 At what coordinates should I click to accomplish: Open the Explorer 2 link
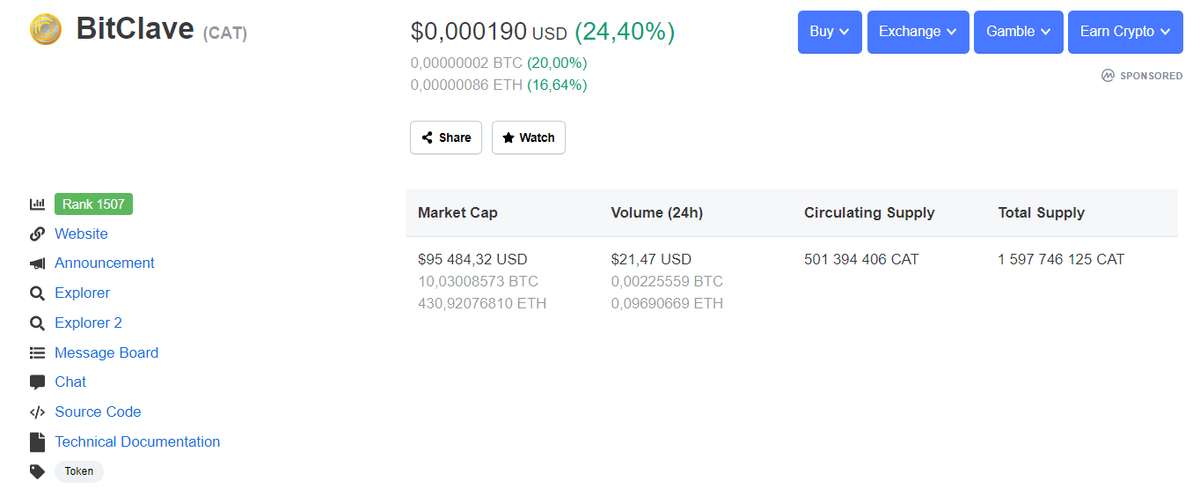(88, 323)
